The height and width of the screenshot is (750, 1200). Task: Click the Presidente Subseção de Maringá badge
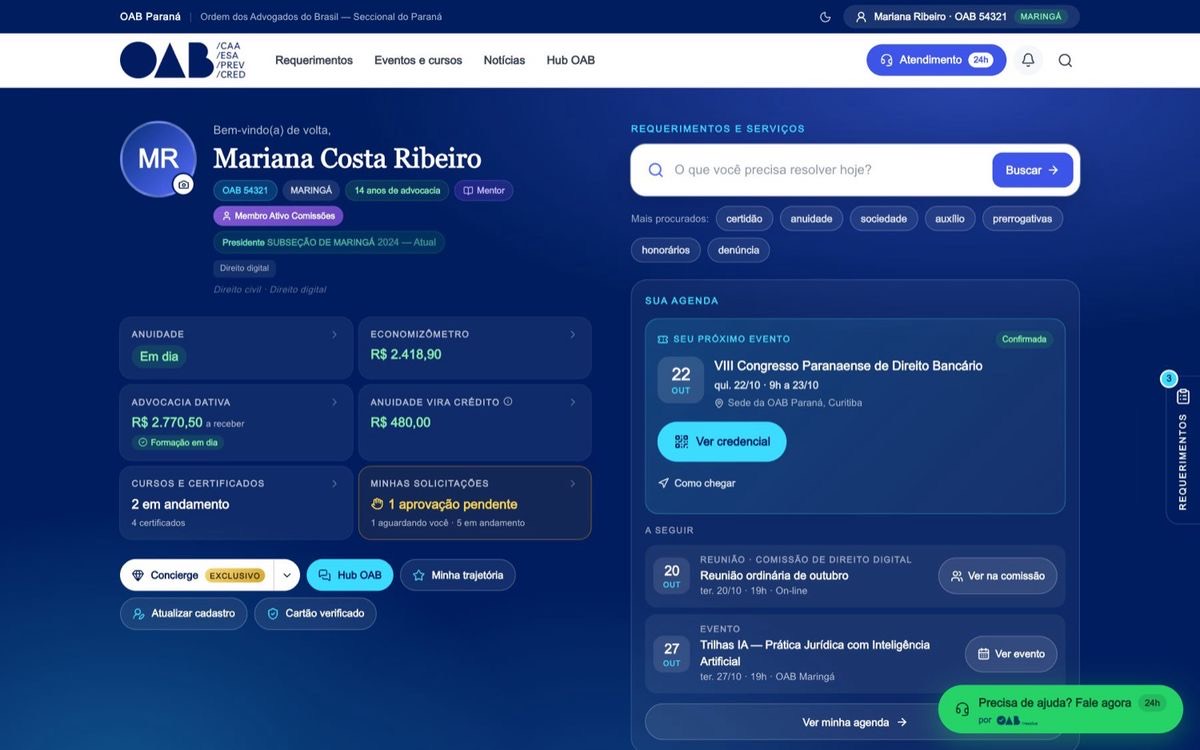(x=329, y=242)
